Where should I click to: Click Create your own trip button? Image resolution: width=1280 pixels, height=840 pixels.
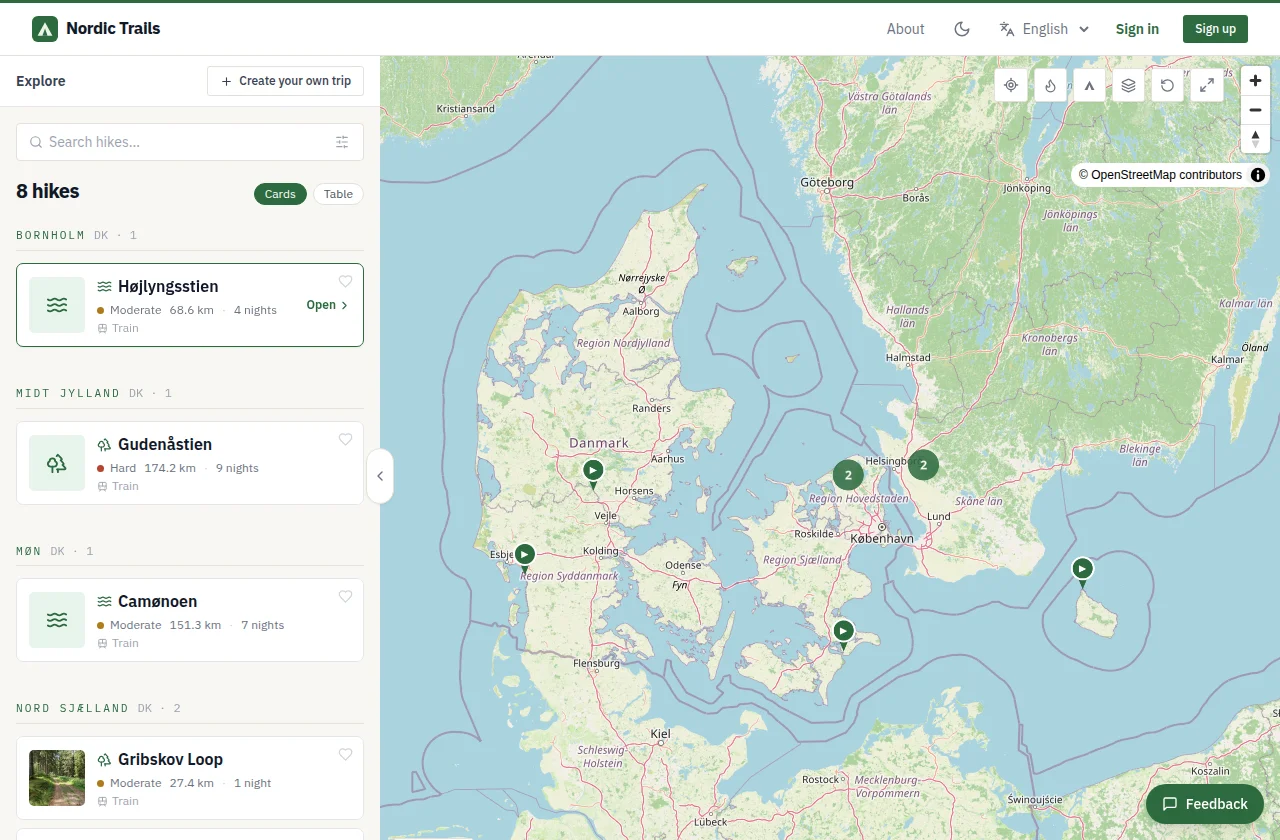(285, 81)
